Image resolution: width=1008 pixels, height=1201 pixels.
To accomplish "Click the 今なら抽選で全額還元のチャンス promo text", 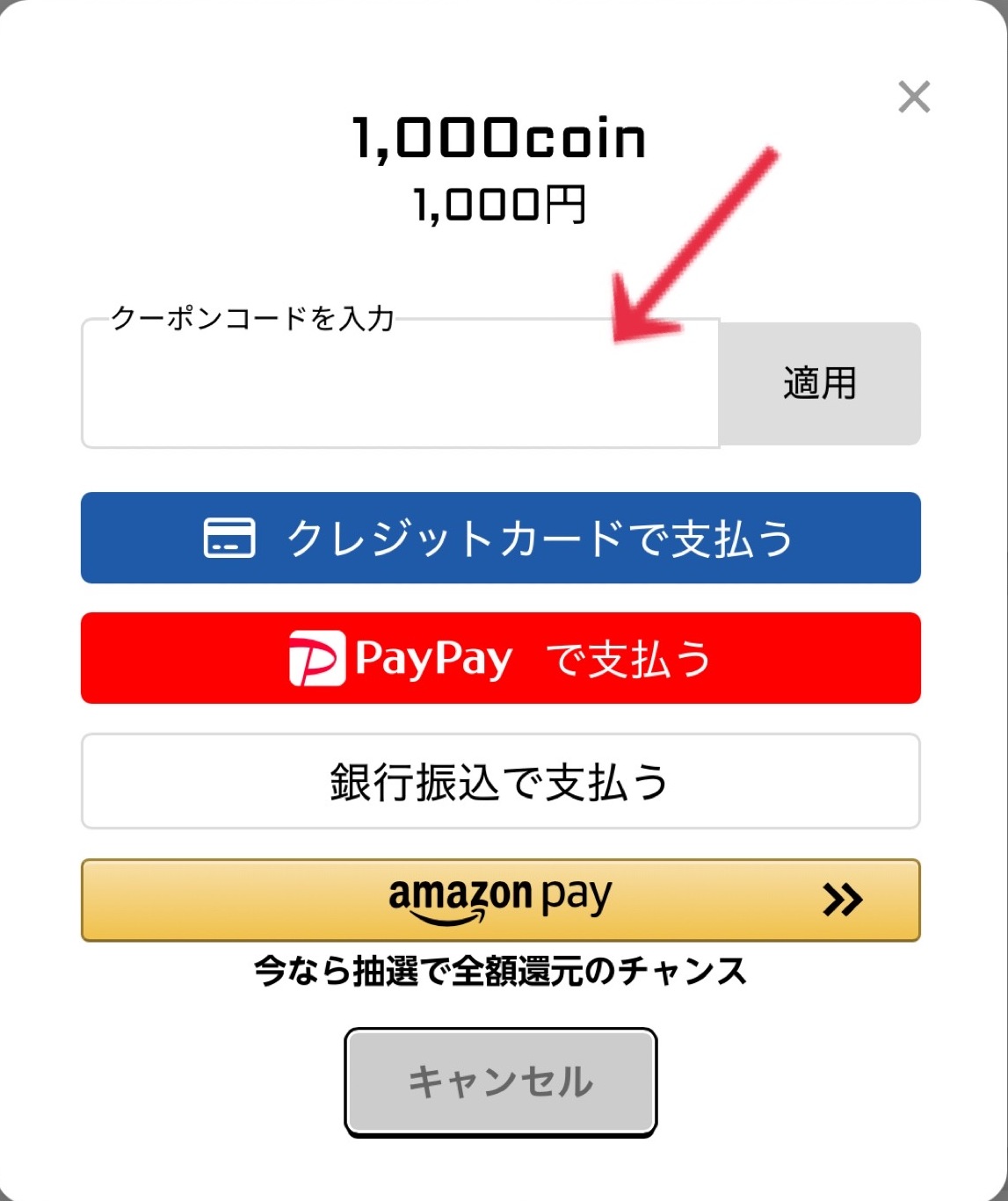I will 500,972.
